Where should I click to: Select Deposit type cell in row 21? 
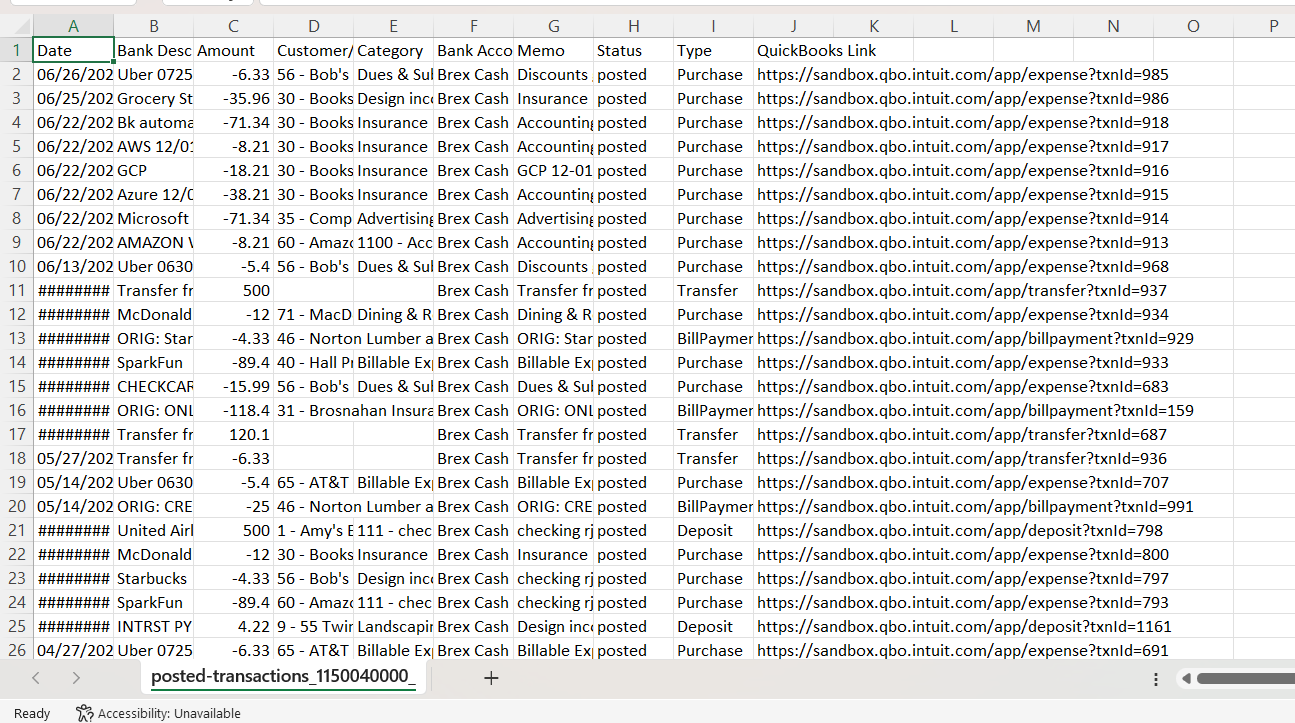pos(713,530)
